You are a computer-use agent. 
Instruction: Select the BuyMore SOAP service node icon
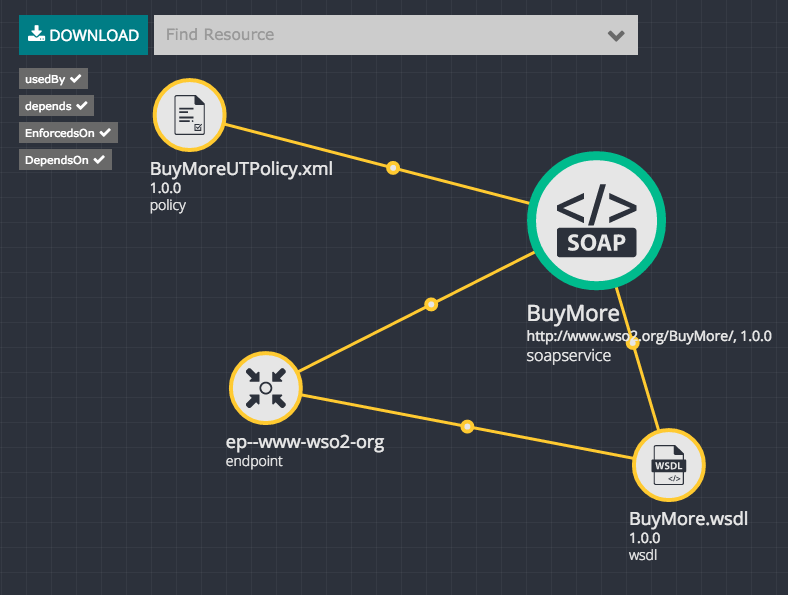point(597,221)
